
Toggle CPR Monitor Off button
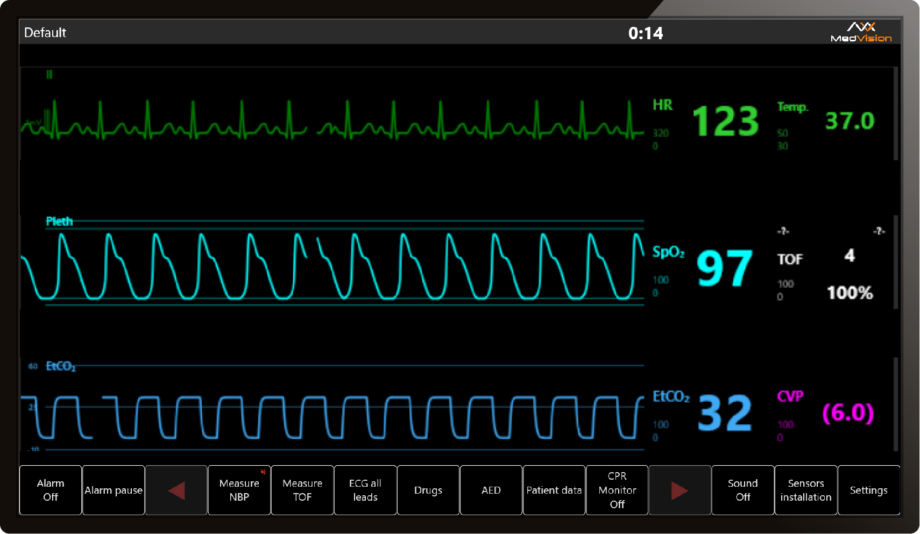tap(617, 490)
